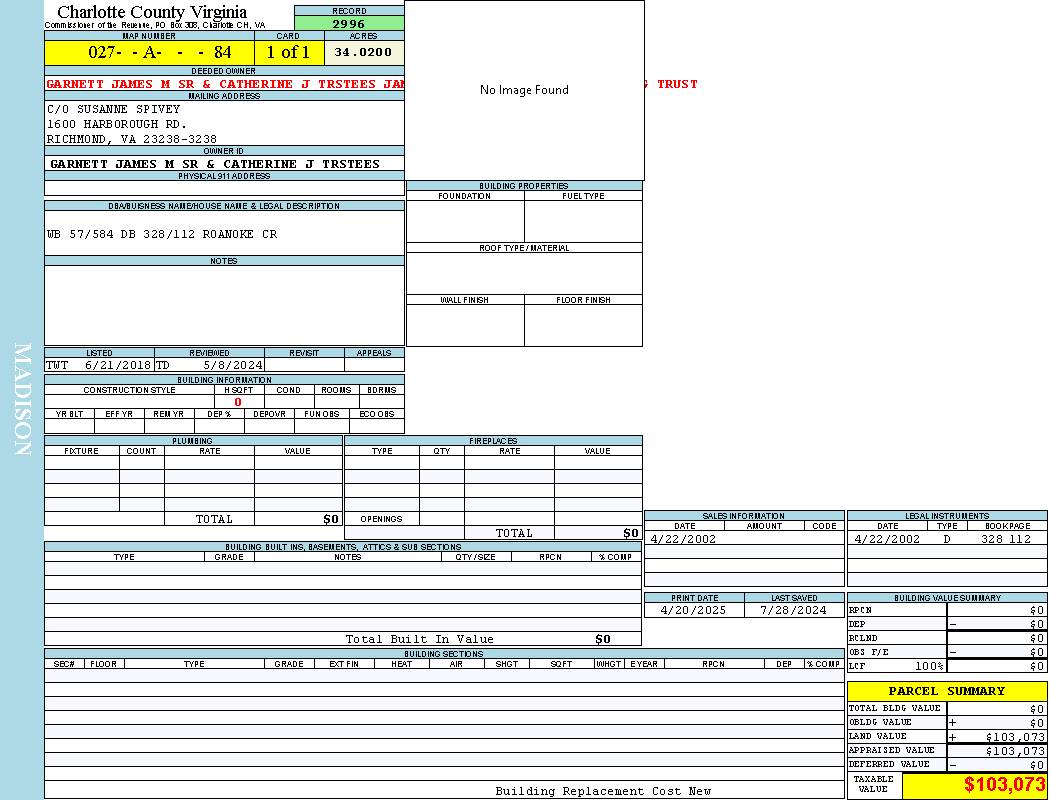Click the acres value 34.0200
The height and width of the screenshot is (800, 1050).
[363, 52]
